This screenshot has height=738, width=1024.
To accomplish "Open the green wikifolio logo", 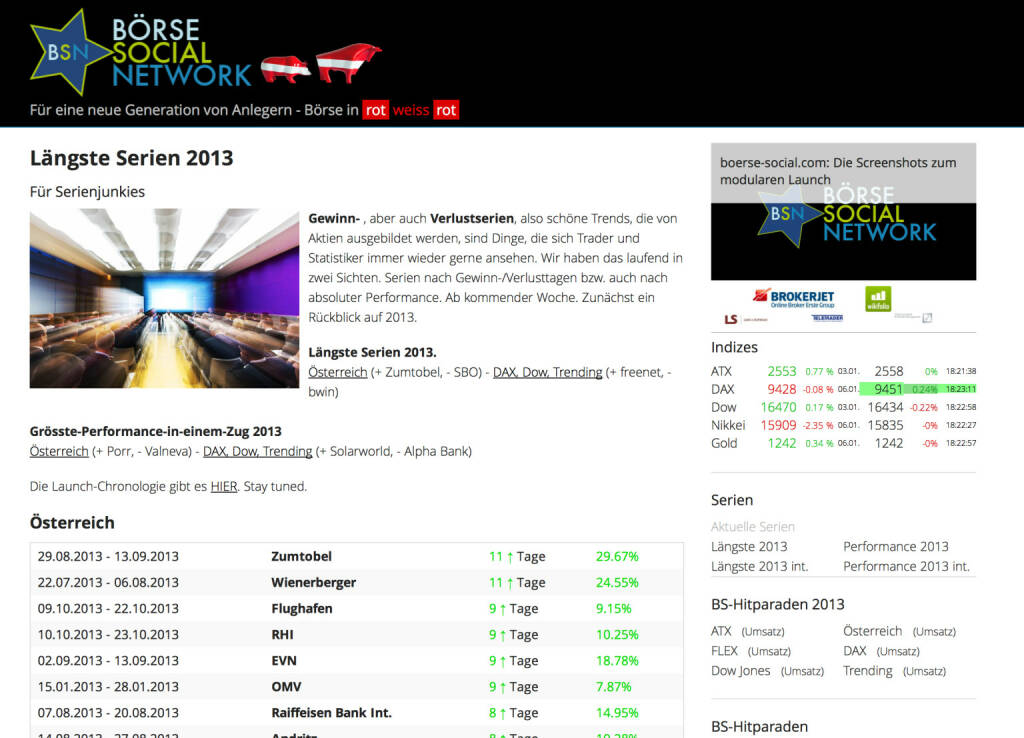I will point(878,298).
